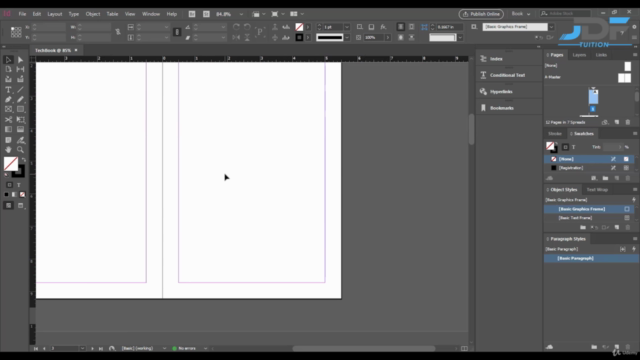The image size is (640, 360).
Task: Click the Index panel icon
Action: 483,59
